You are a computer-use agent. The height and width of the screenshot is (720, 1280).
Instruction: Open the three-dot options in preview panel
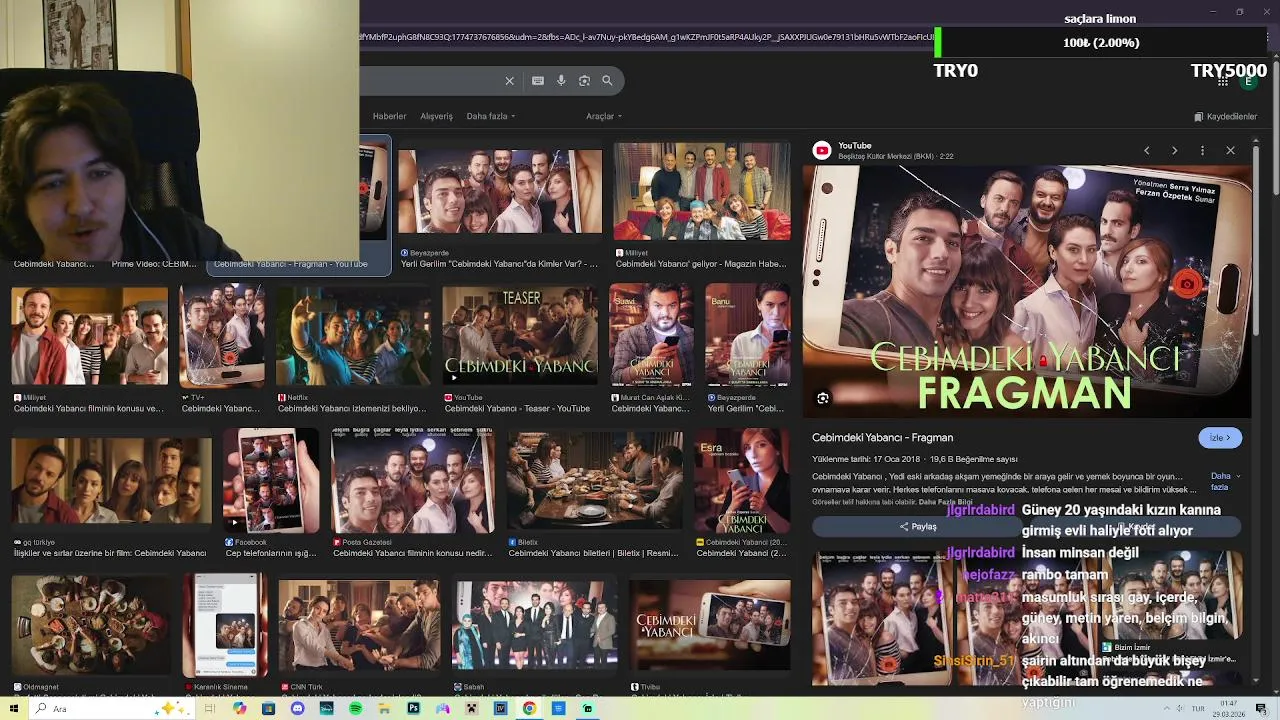[1203, 150]
